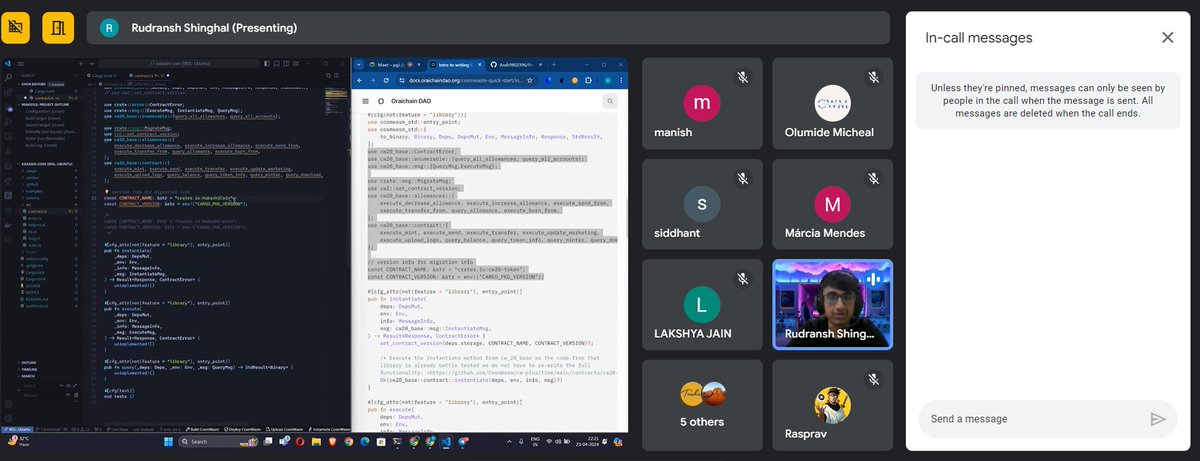Click the VS Code logo icon
Image resolution: width=1200 pixels, height=461 pixels.
pos(7,64)
